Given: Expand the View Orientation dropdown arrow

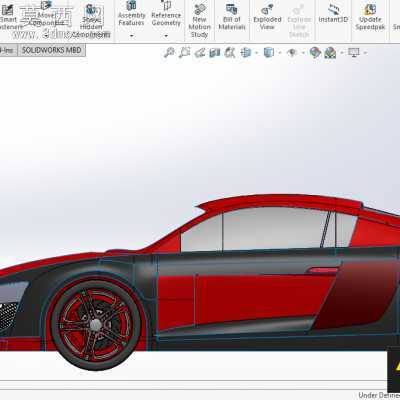Looking at the screenshot, I should point(256,53).
